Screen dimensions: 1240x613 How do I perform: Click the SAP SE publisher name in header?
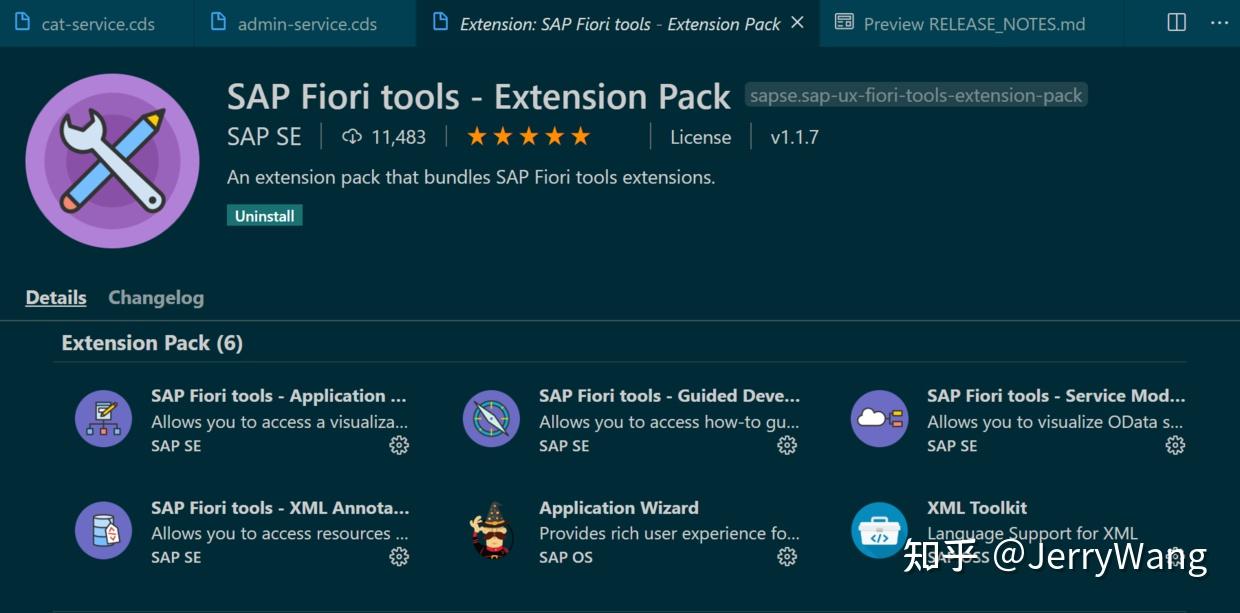264,137
